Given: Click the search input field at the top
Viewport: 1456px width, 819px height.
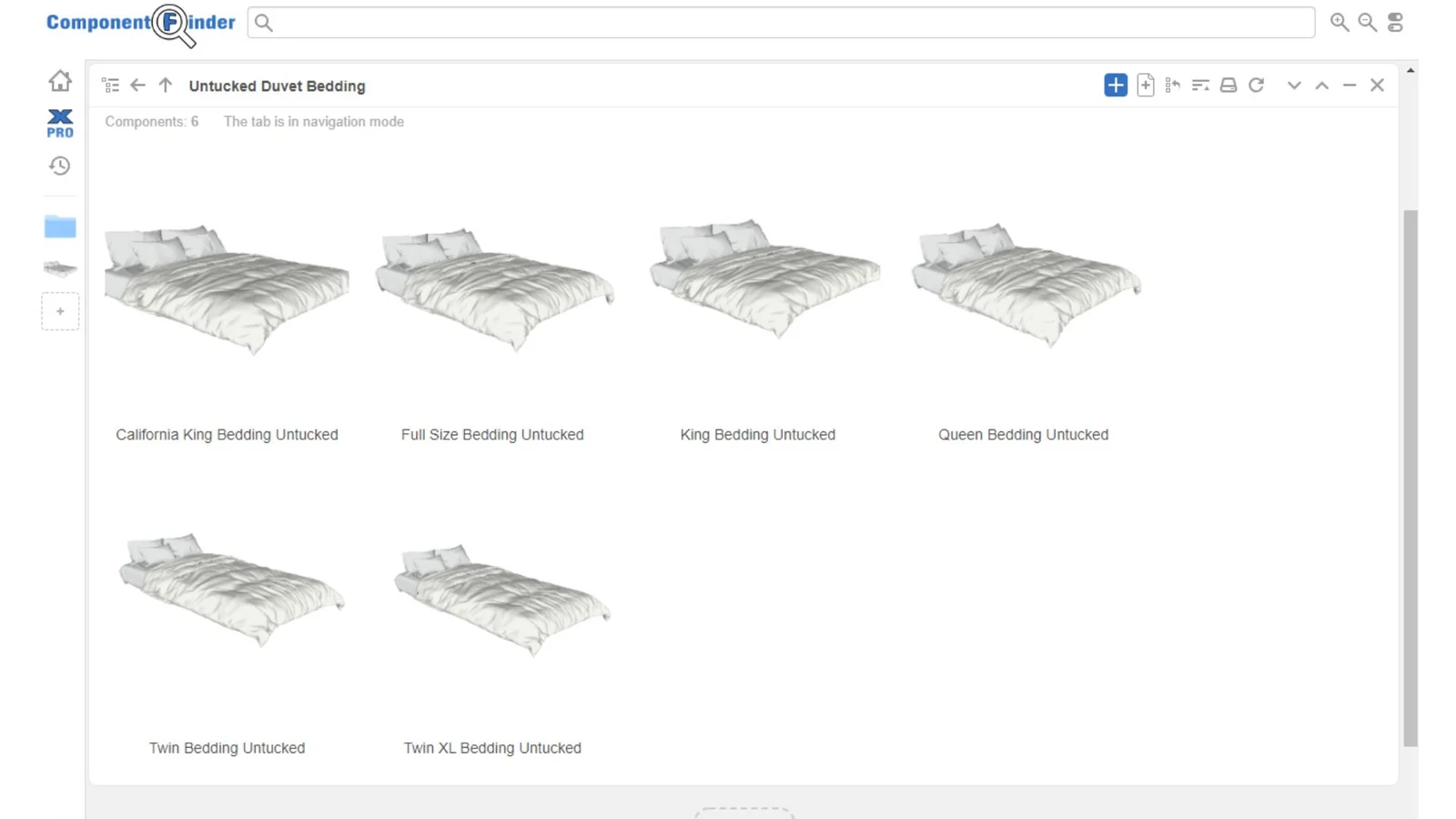Looking at the screenshot, I should point(781,22).
